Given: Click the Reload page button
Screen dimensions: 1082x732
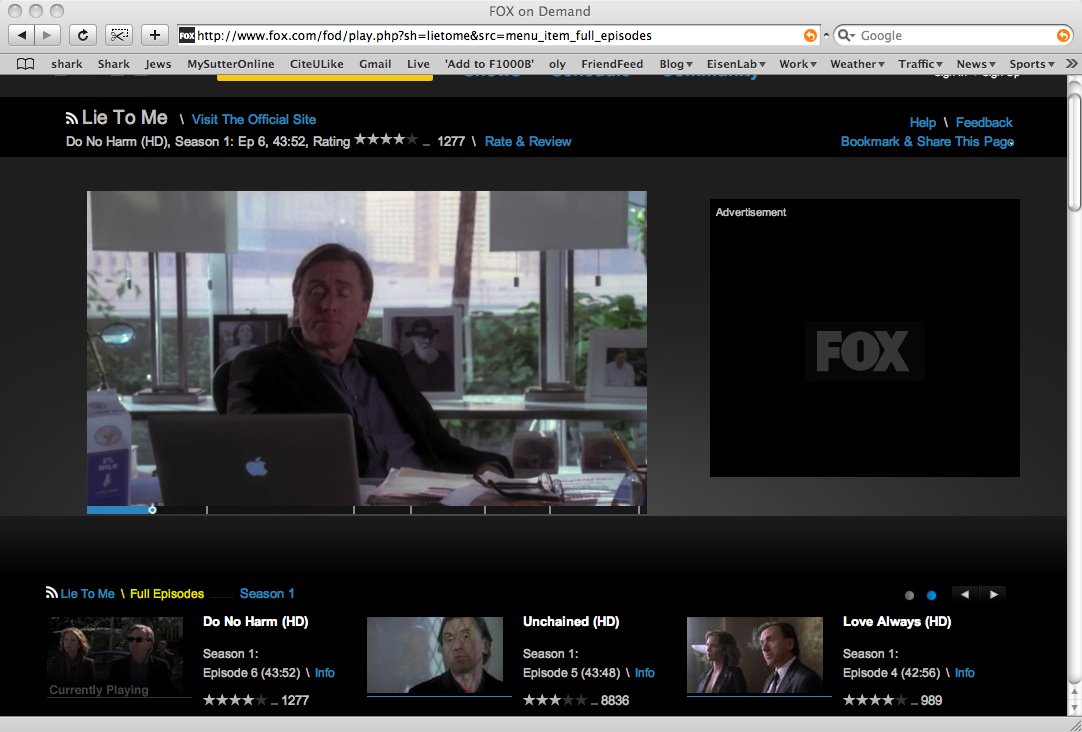Looking at the screenshot, I should point(82,35).
